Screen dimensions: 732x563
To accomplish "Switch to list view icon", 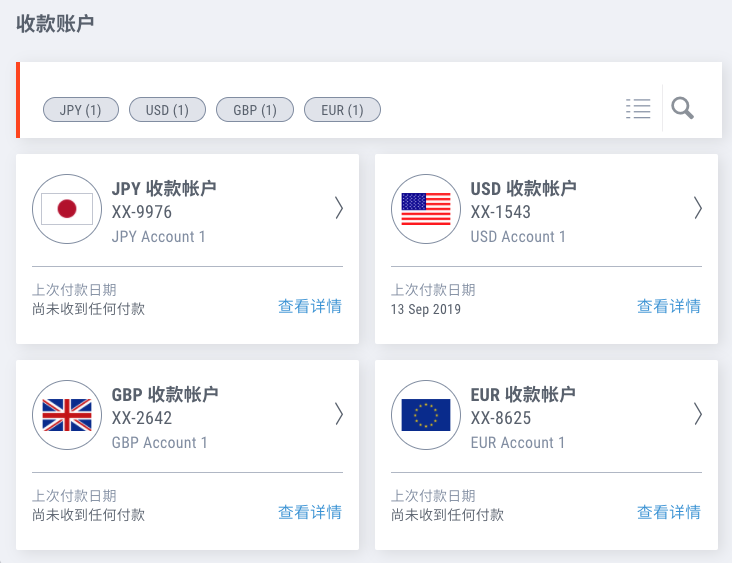I will pyautogui.click(x=638, y=109).
